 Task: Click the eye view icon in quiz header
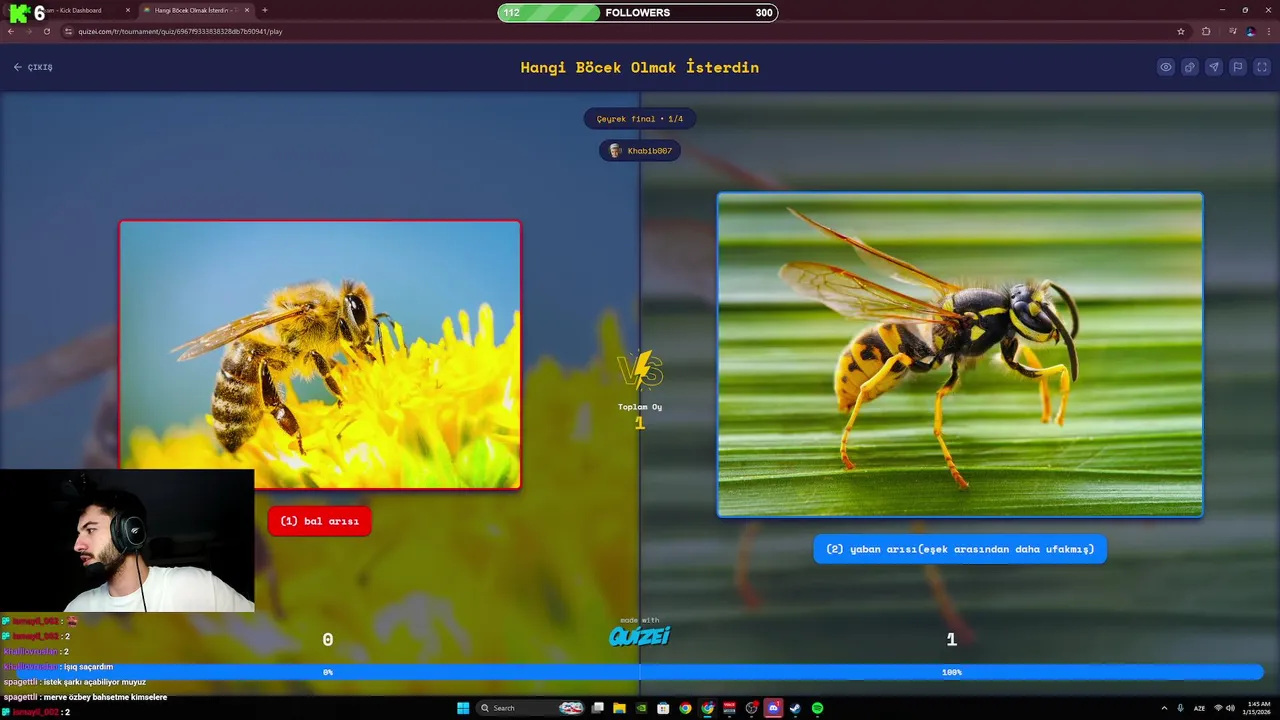tap(1166, 67)
